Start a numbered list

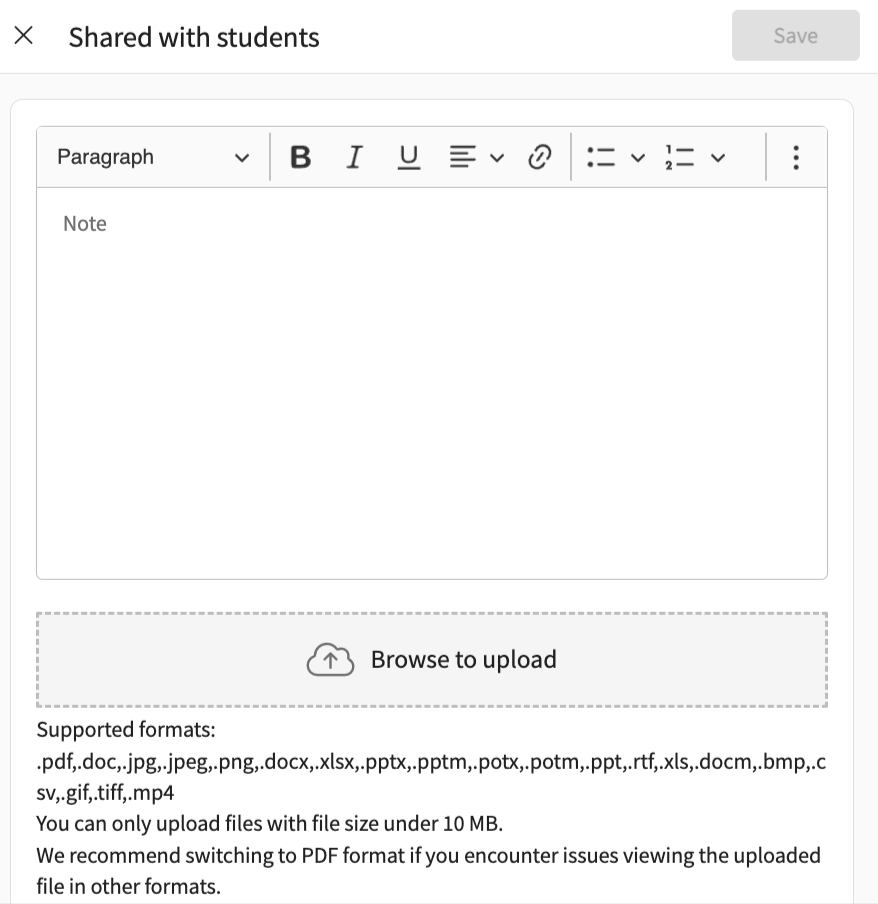(680, 157)
